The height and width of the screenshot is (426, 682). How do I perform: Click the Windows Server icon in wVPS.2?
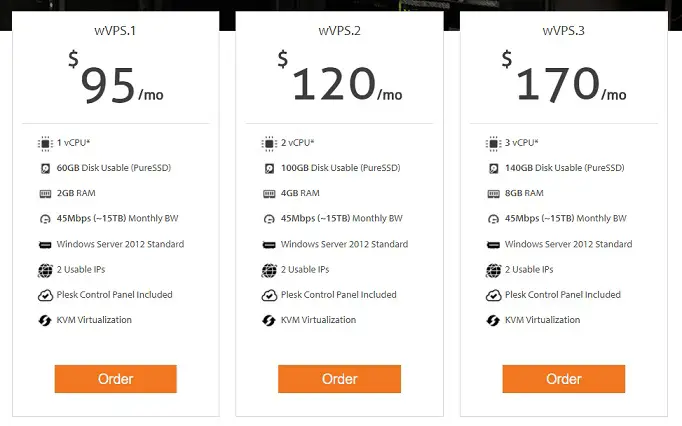pyautogui.click(x=269, y=245)
